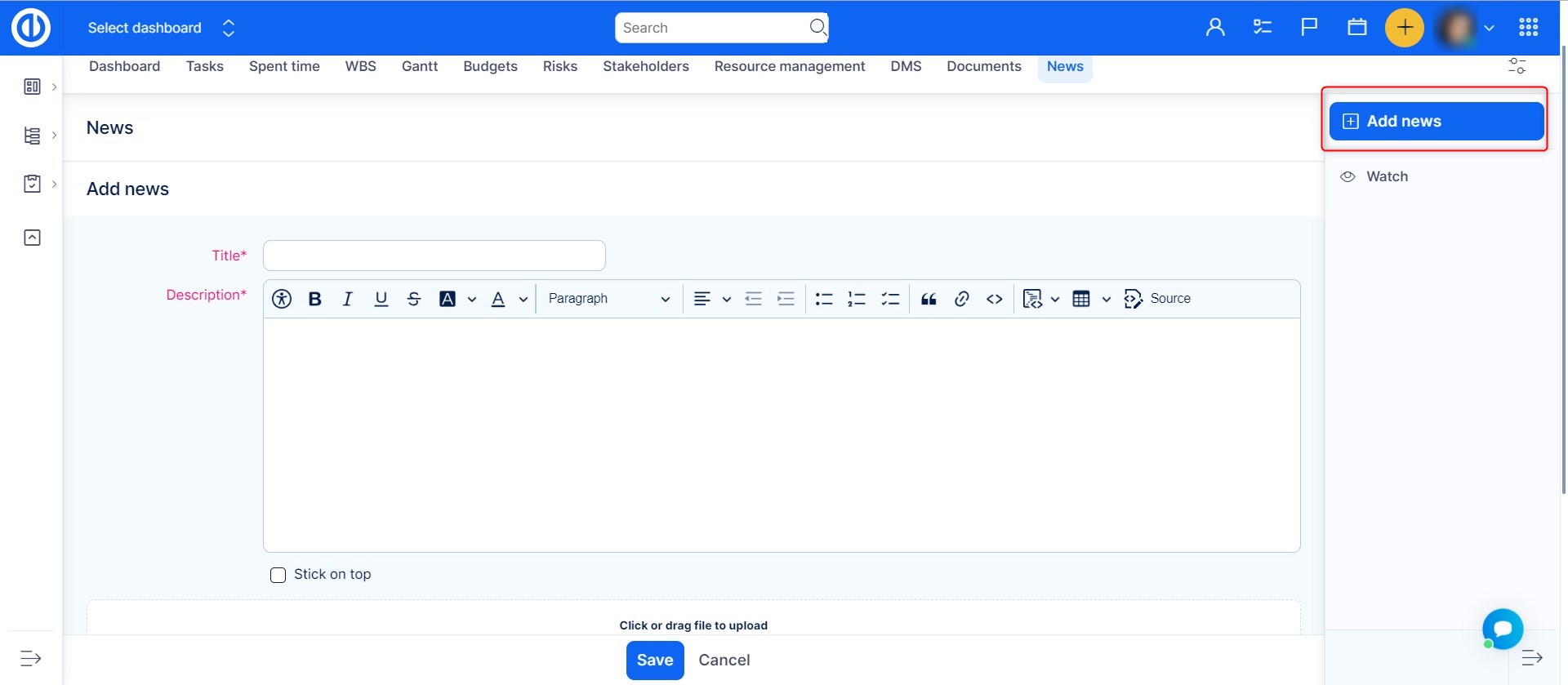Click into the Title input field
This screenshot has height=685, width=1568.
434,256
